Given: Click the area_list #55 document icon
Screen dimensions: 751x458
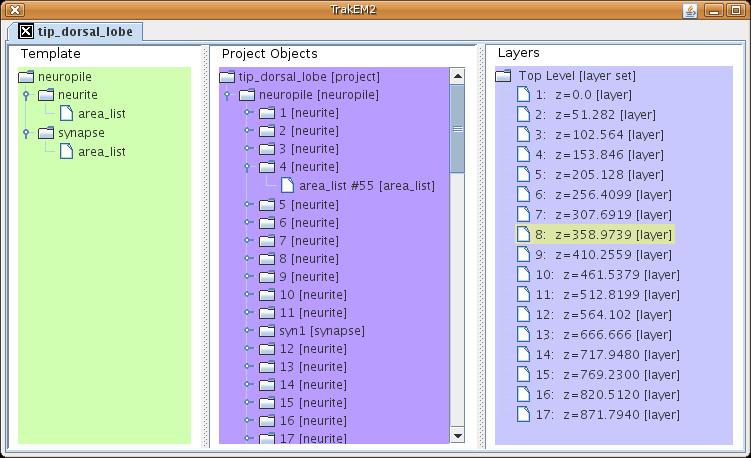Looking at the screenshot, I should pos(288,185).
